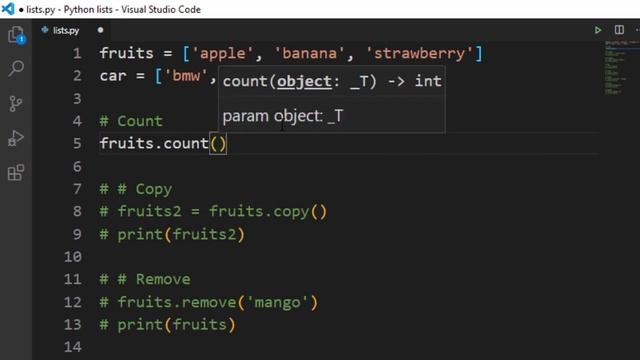
Task: Click the VS Code logo in title bar
Action: point(8,9)
